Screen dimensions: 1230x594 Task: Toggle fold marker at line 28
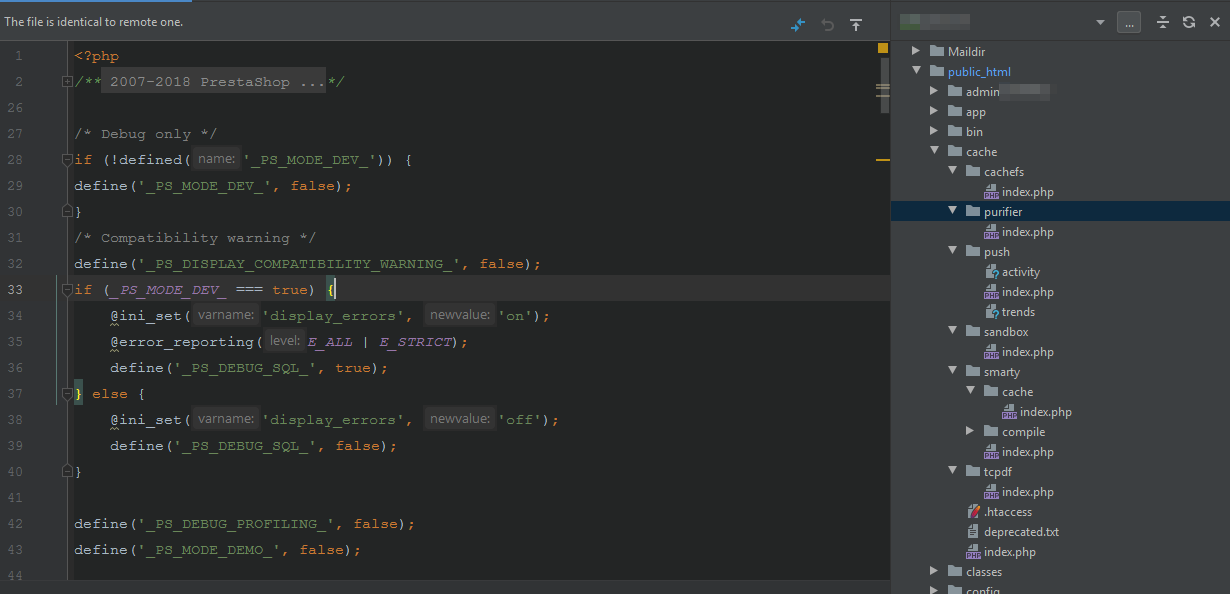66,160
